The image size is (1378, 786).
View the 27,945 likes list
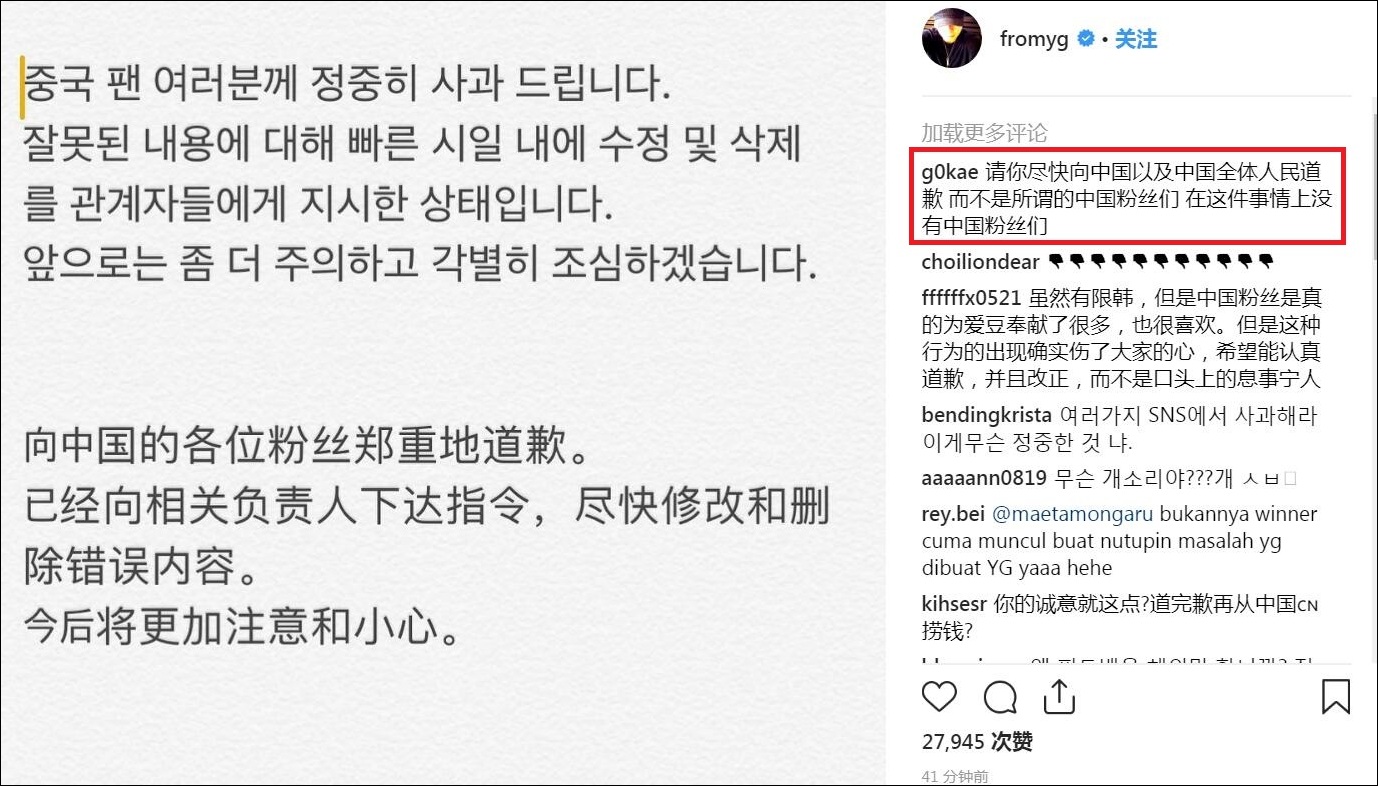click(977, 742)
